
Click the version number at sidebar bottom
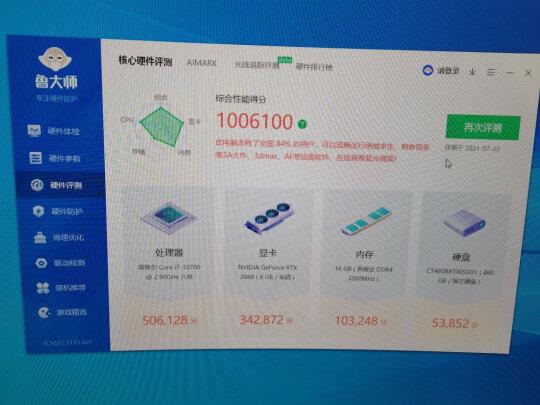pyautogui.click(x=68, y=343)
